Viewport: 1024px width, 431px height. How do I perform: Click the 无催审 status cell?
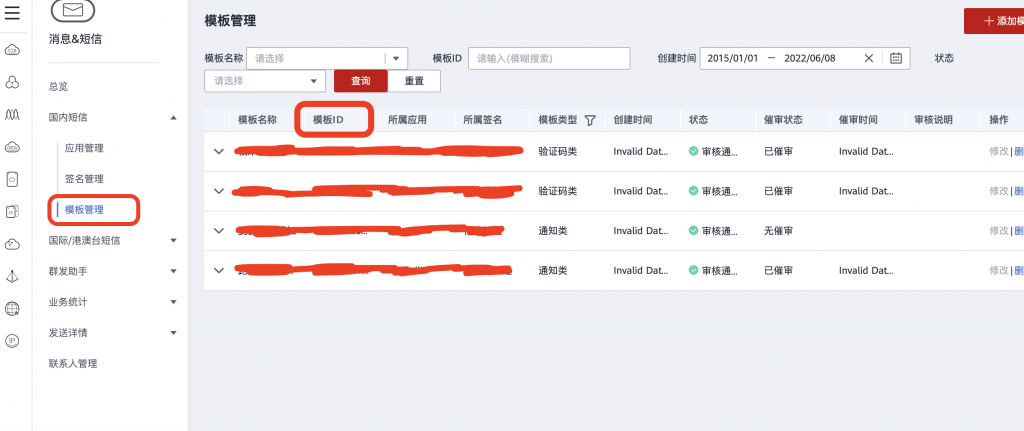[778, 231]
